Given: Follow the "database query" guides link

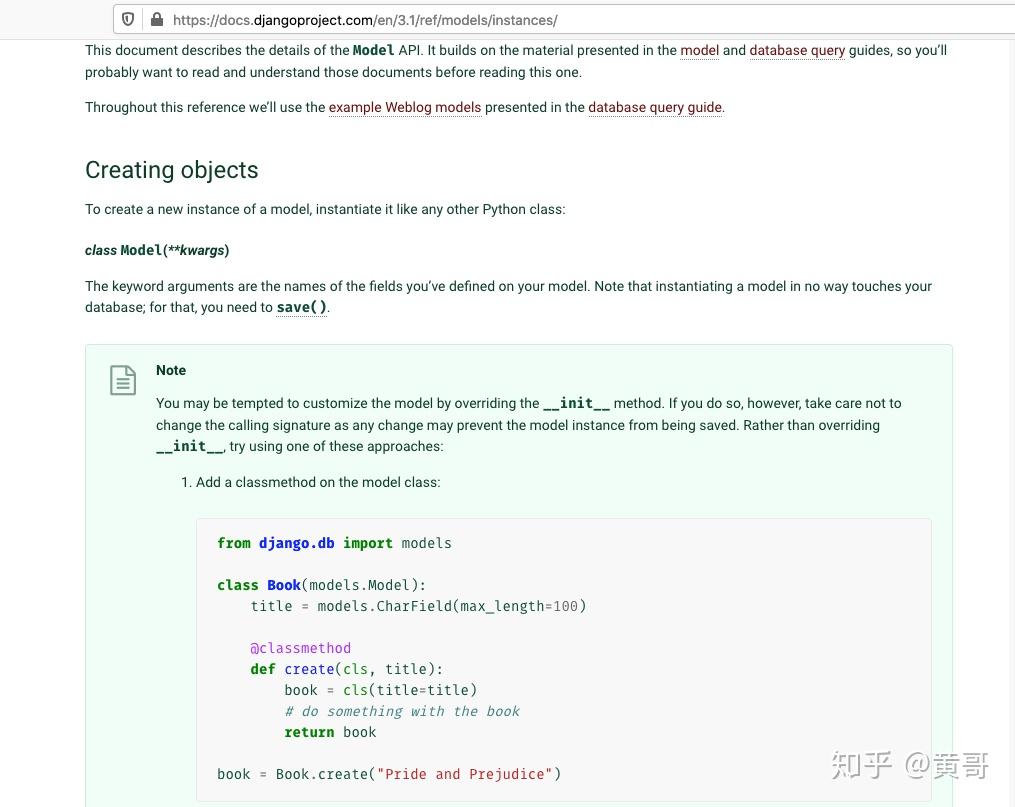Looking at the screenshot, I should [797, 50].
